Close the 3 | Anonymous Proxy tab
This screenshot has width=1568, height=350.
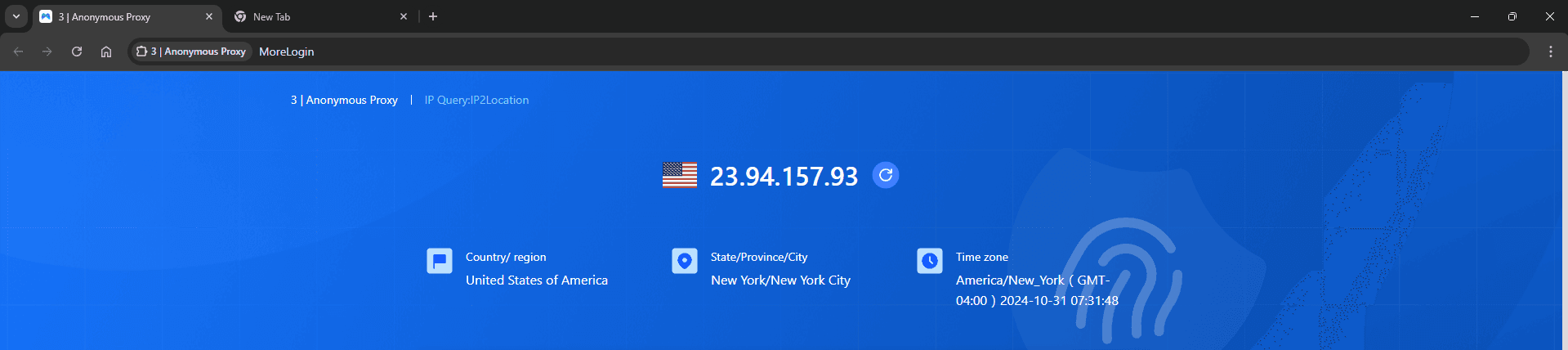coord(209,16)
